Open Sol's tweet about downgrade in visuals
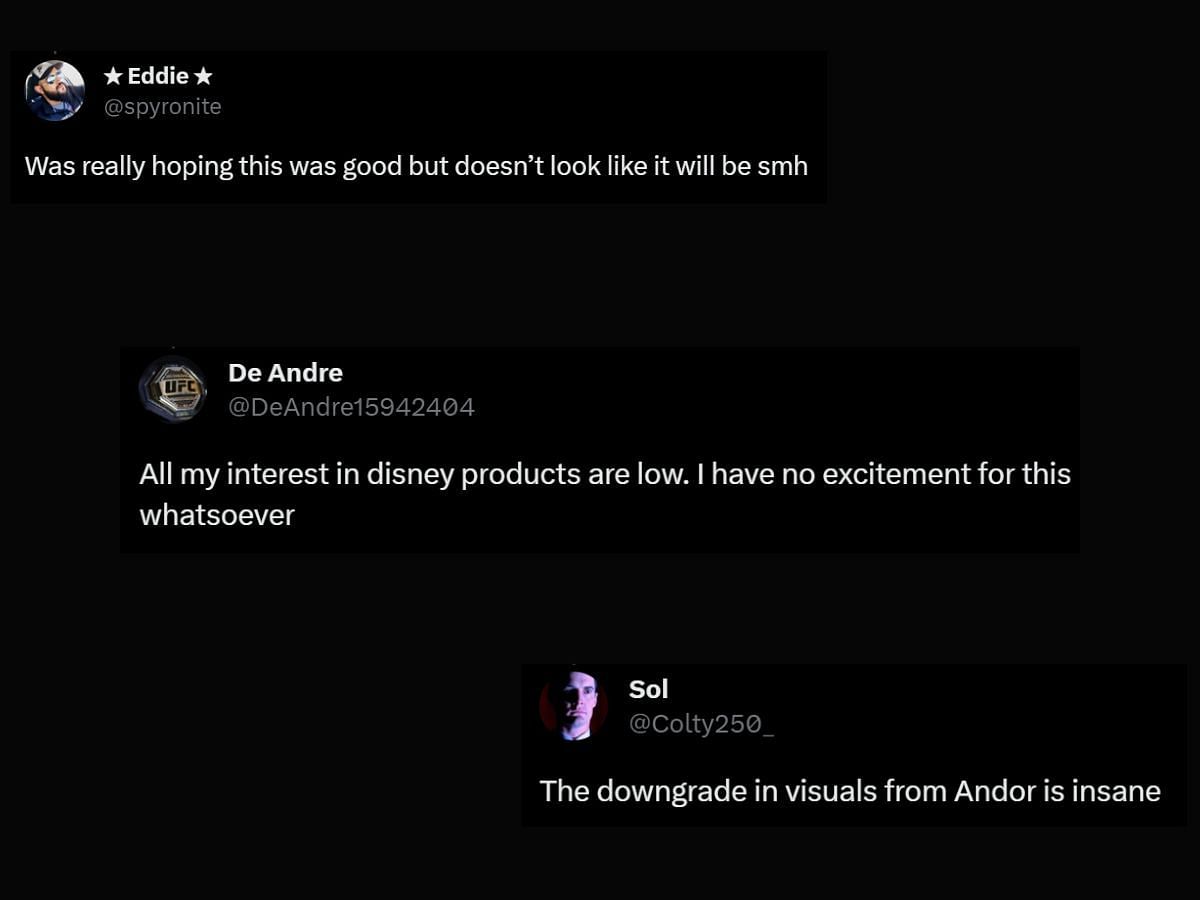The width and height of the screenshot is (1200, 900). coord(850,791)
